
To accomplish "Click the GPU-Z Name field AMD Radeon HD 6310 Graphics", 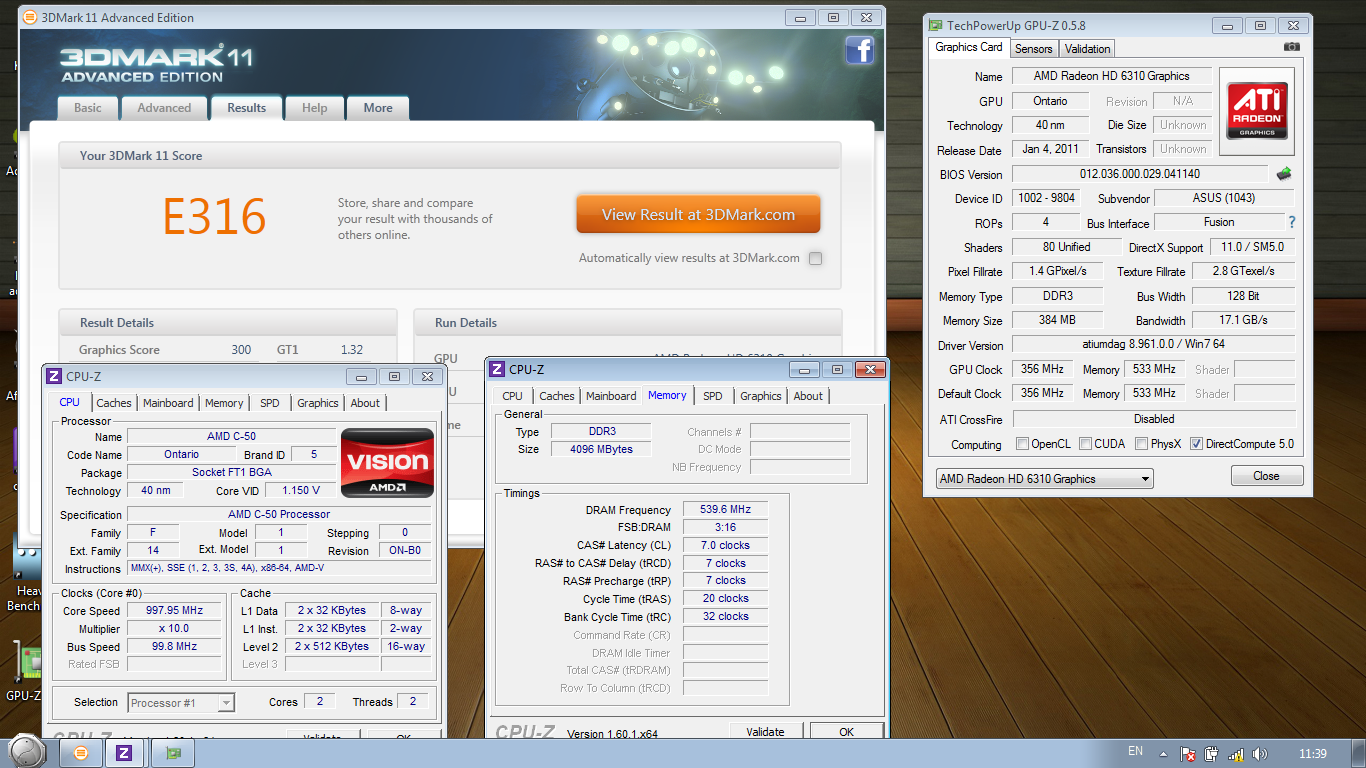I will pyautogui.click(x=1111, y=76).
